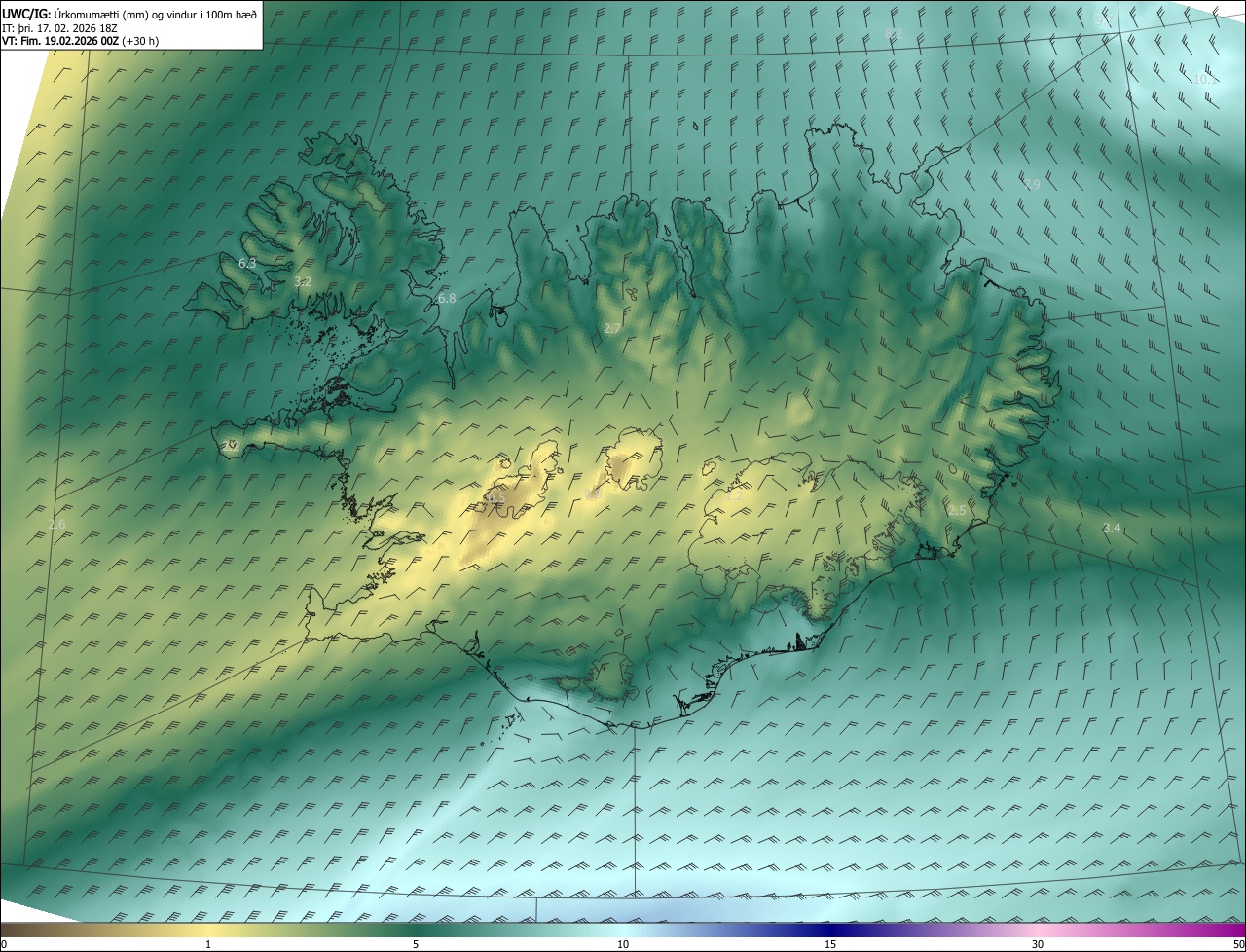Click the 7.9 value label in northeast
The image size is (1246, 952).
click(1032, 183)
